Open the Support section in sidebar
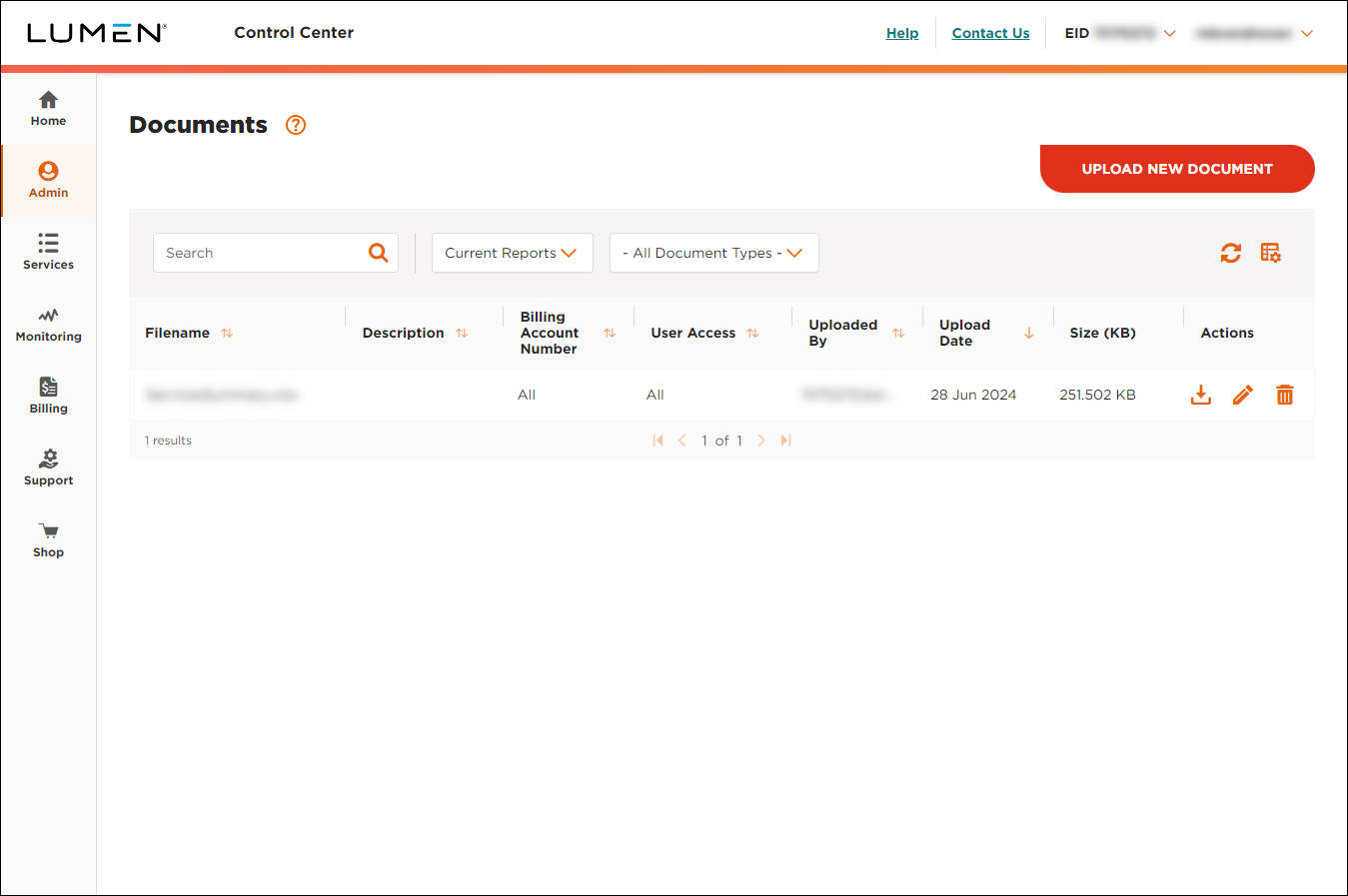Viewport: 1348px width, 896px height. [x=48, y=468]
